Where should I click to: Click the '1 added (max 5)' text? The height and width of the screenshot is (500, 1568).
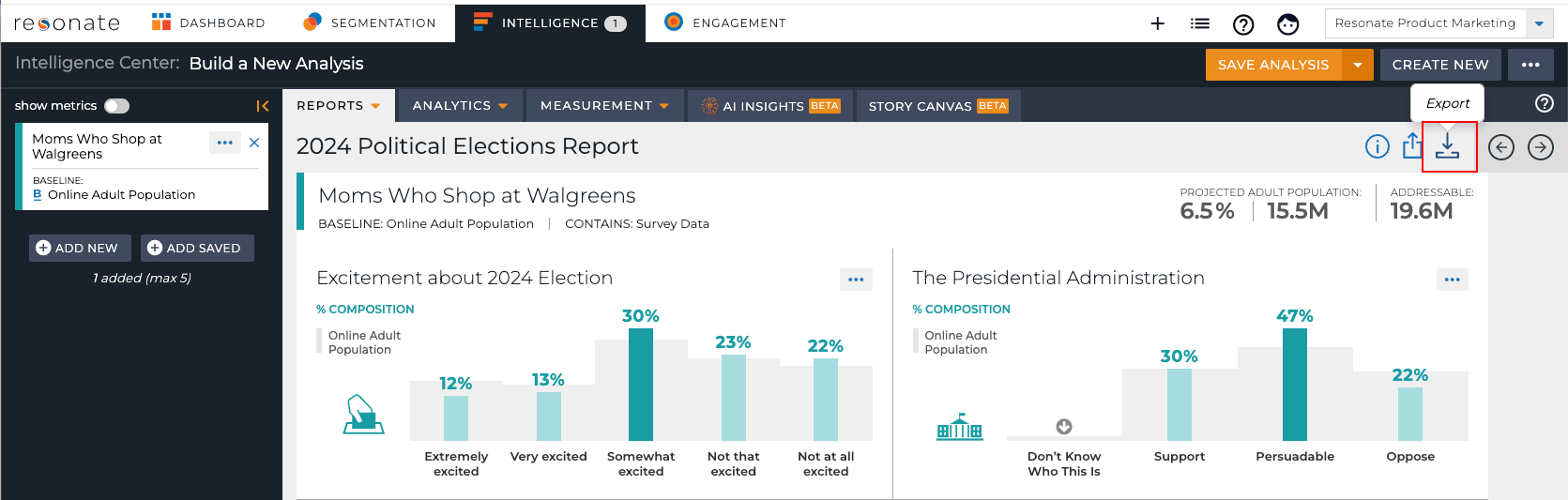point(142,279)
